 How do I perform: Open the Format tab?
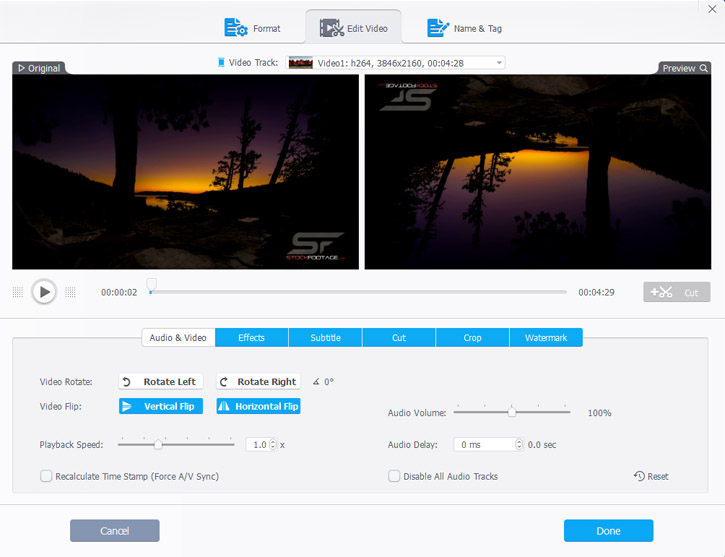click(x=252, y=28)
